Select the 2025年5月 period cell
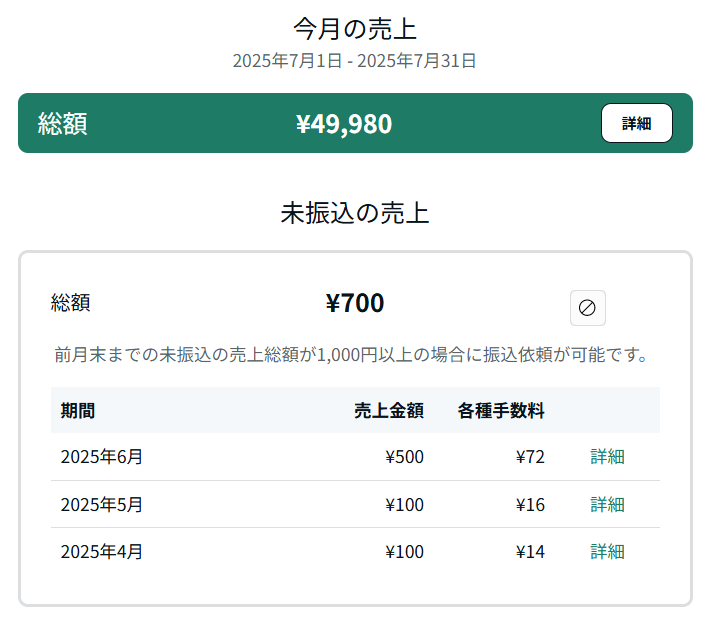Viewport: 710px width, 618px height. click(x=102, y=504)
